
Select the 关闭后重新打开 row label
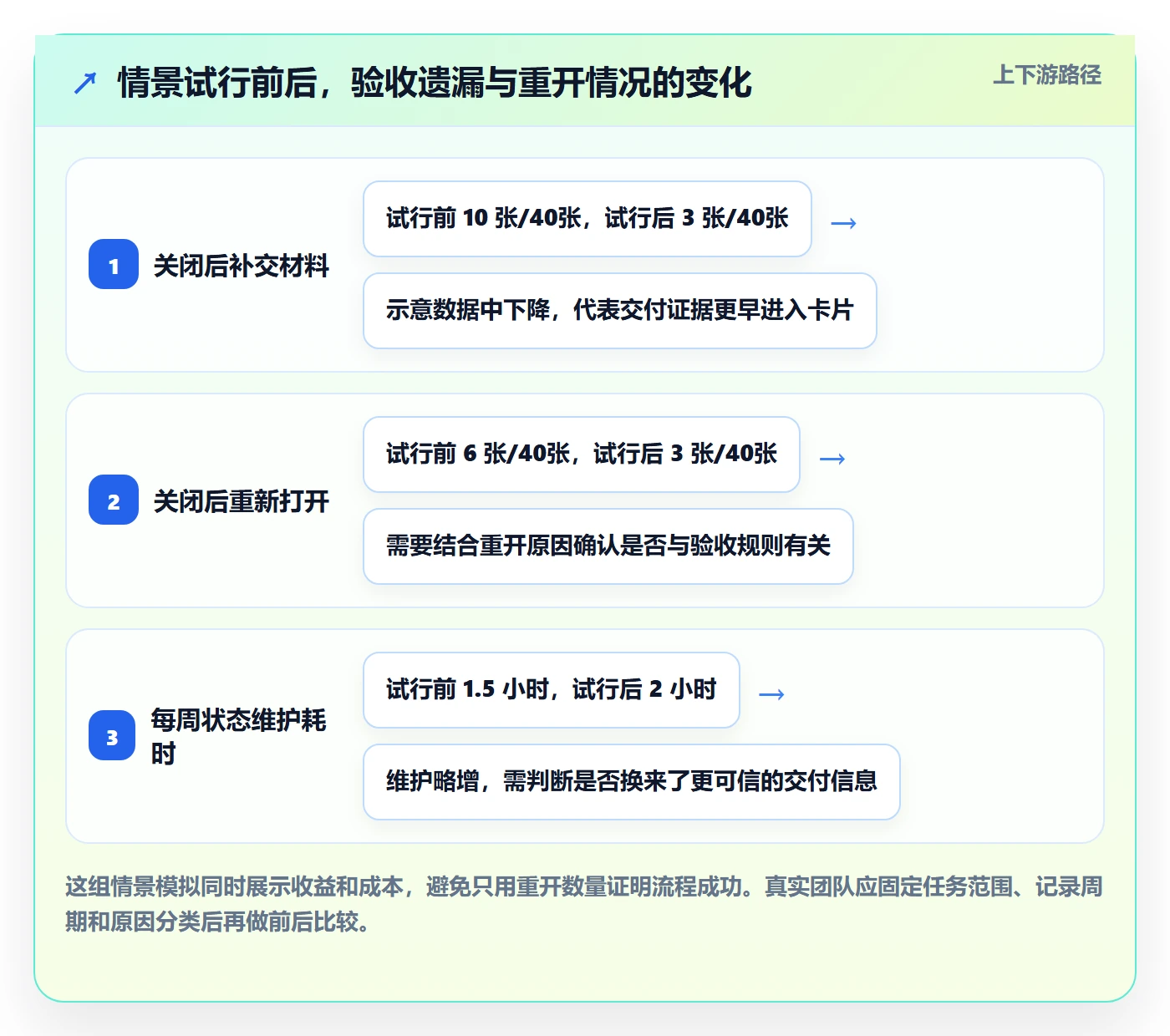(242, 501)
